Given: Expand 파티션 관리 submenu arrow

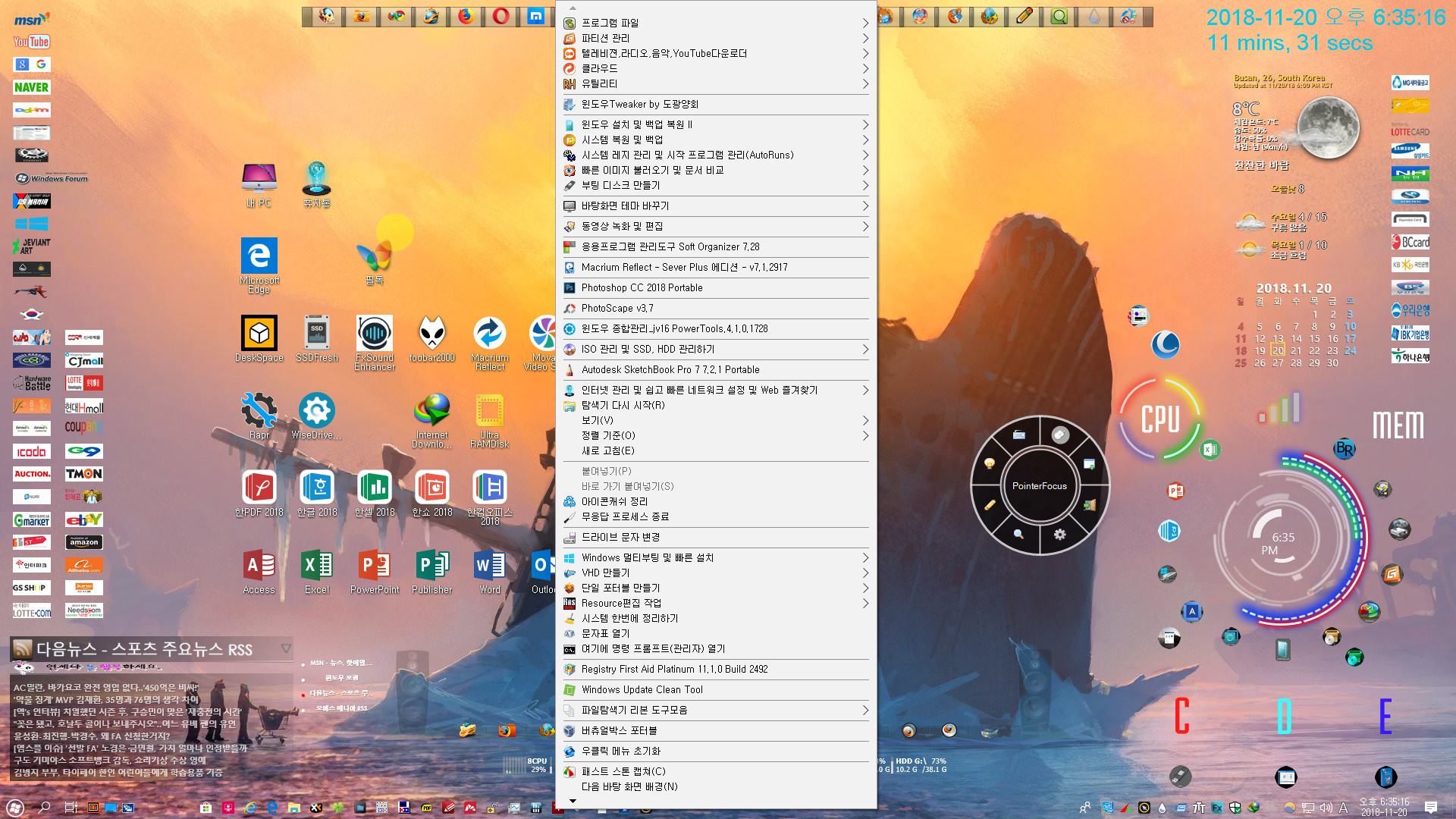Looking at the screenshot, I should [x=865, y=38].
